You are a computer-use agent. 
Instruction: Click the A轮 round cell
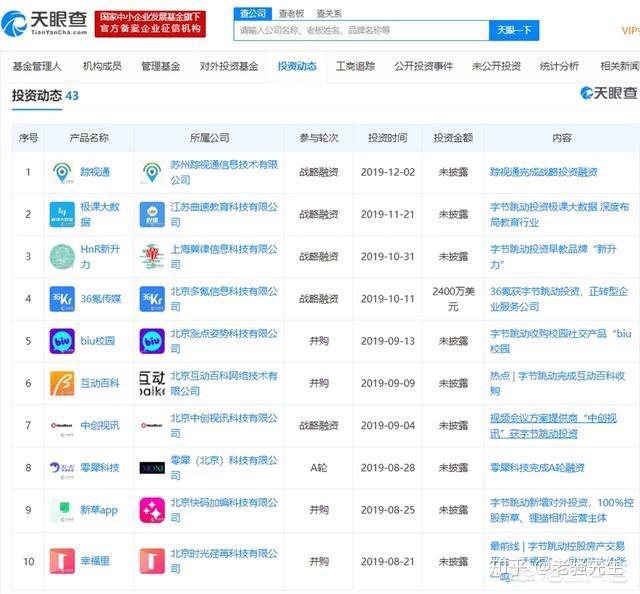(319, 468)
